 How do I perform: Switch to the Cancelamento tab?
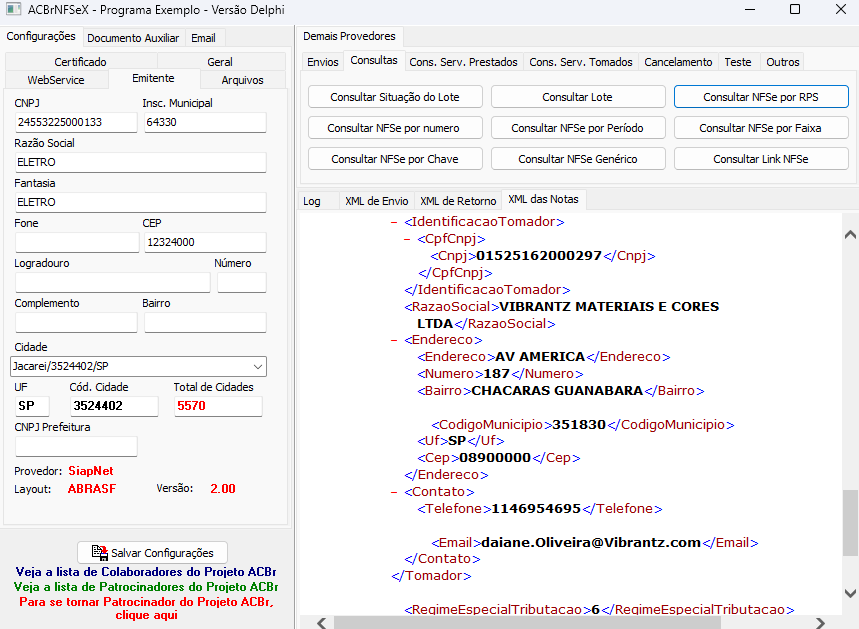pyautogui.click(x=678, y=62)
